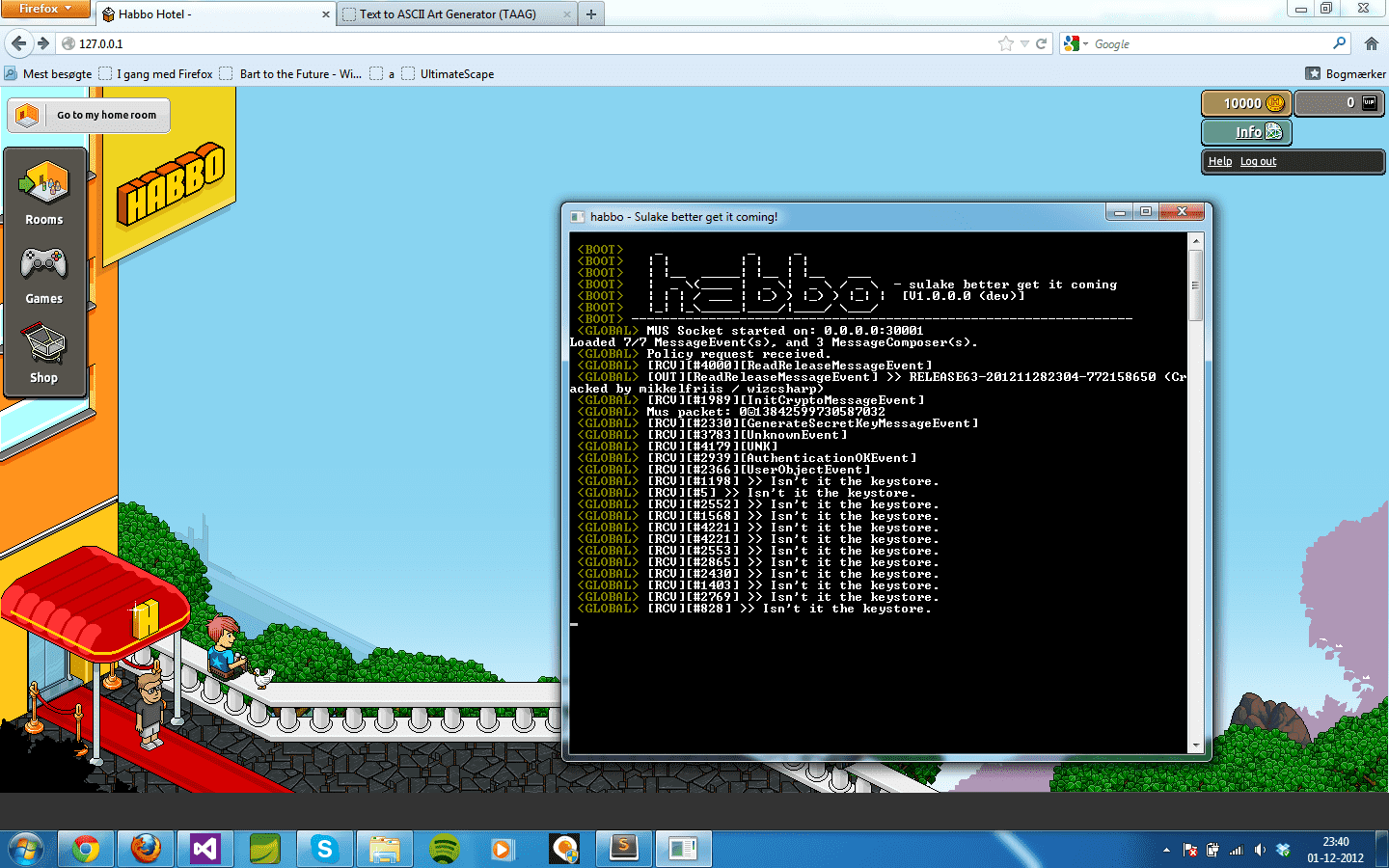The width and height of the screenshot is (1389, 868).
Task: Open the media player taskbar icon
Action: 503,849
